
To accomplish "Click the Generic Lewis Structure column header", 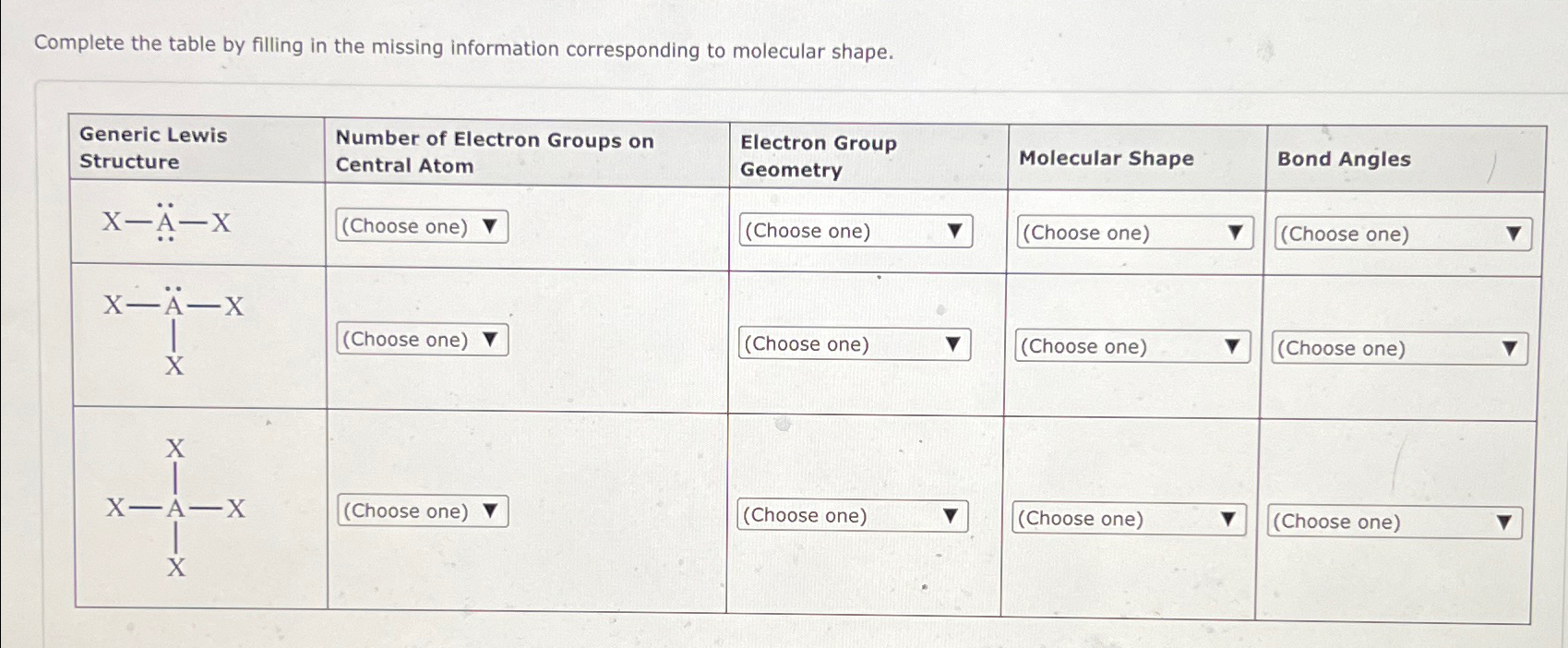I will [153, 148].
